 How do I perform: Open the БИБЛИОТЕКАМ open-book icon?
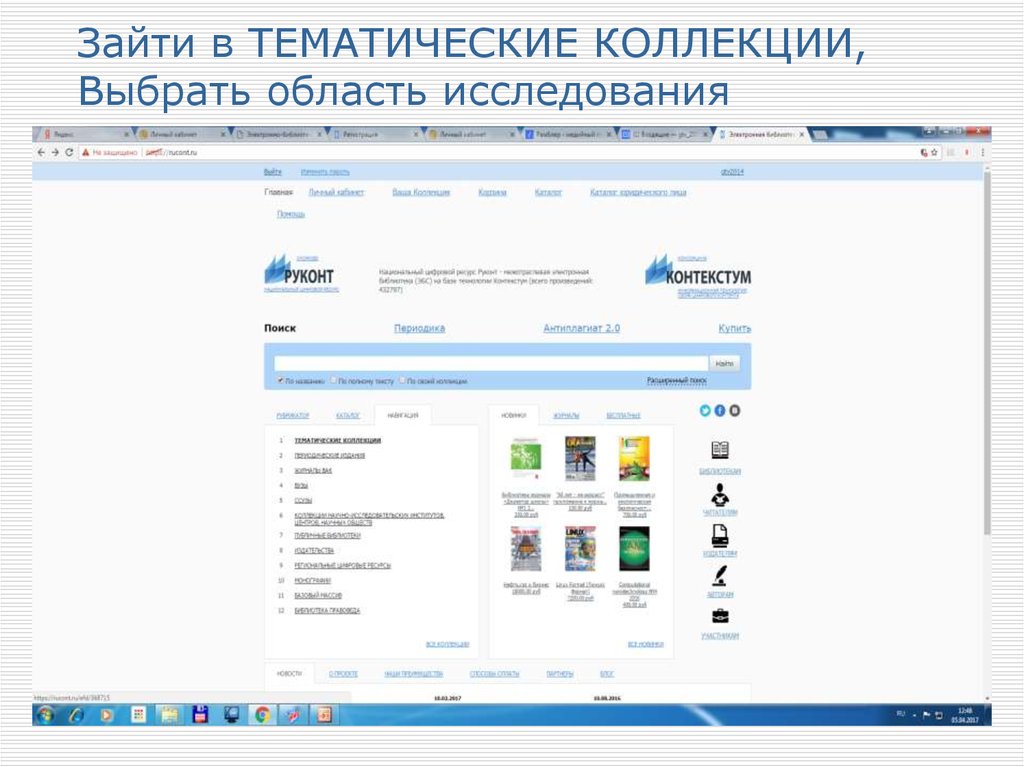tap(719, 450)
